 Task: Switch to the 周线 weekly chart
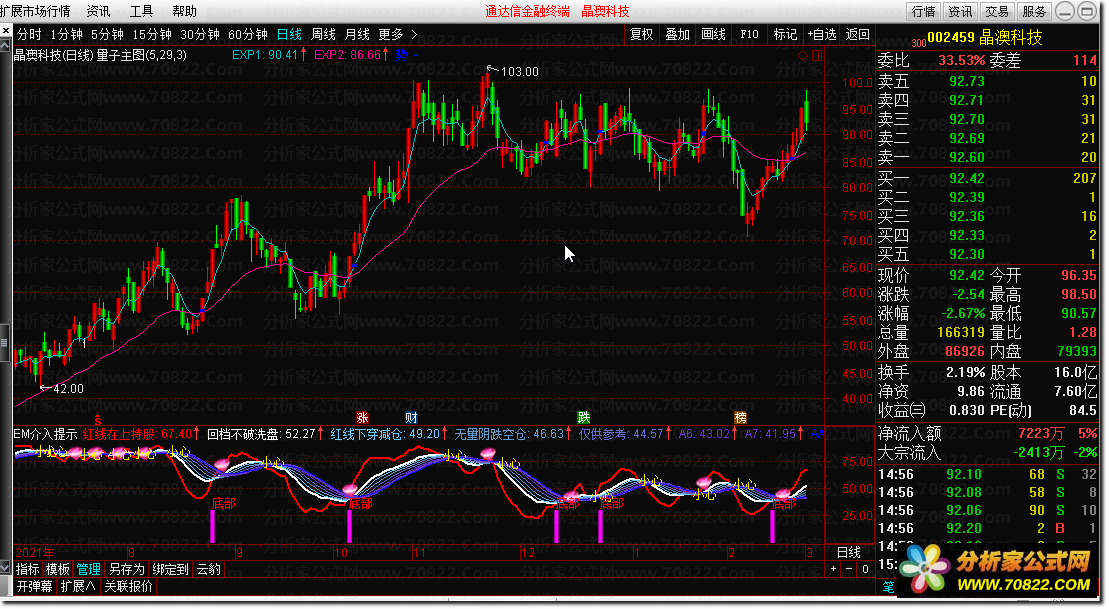pos(323,34)
